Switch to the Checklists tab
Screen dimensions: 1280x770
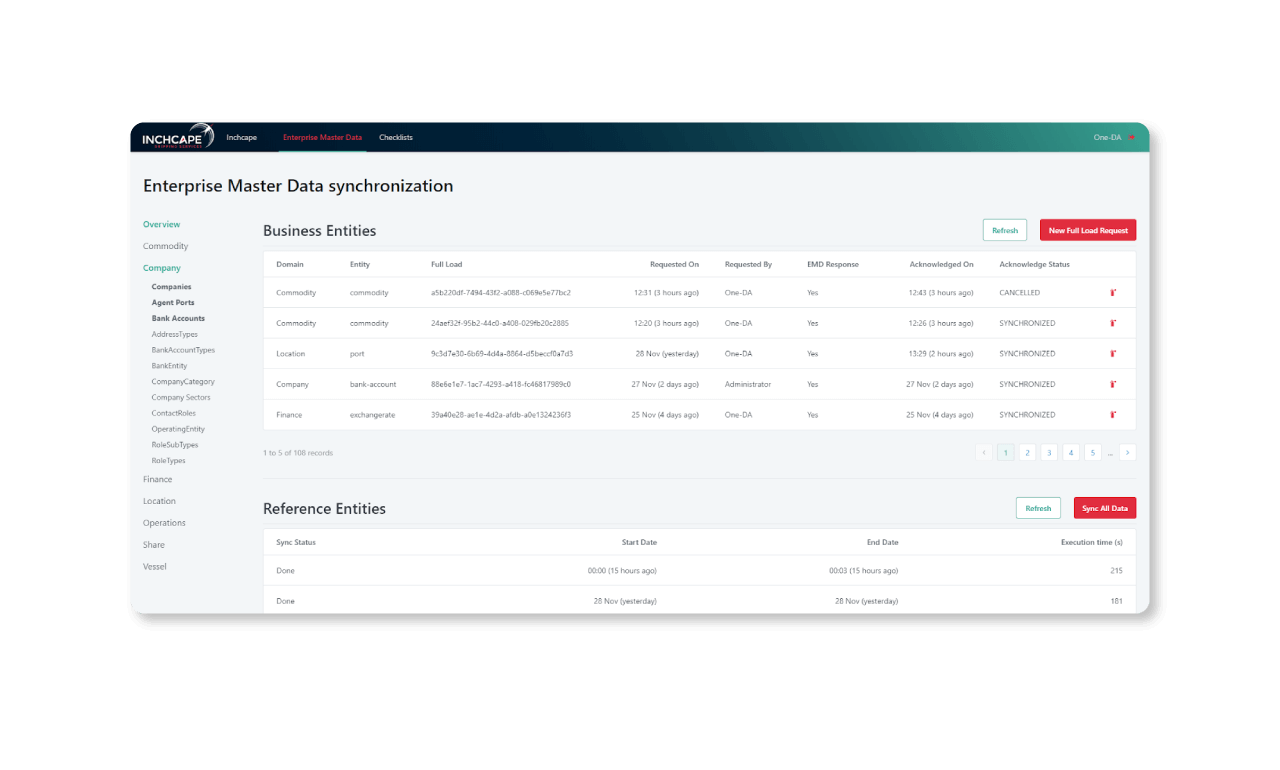[x=396, y=137]
